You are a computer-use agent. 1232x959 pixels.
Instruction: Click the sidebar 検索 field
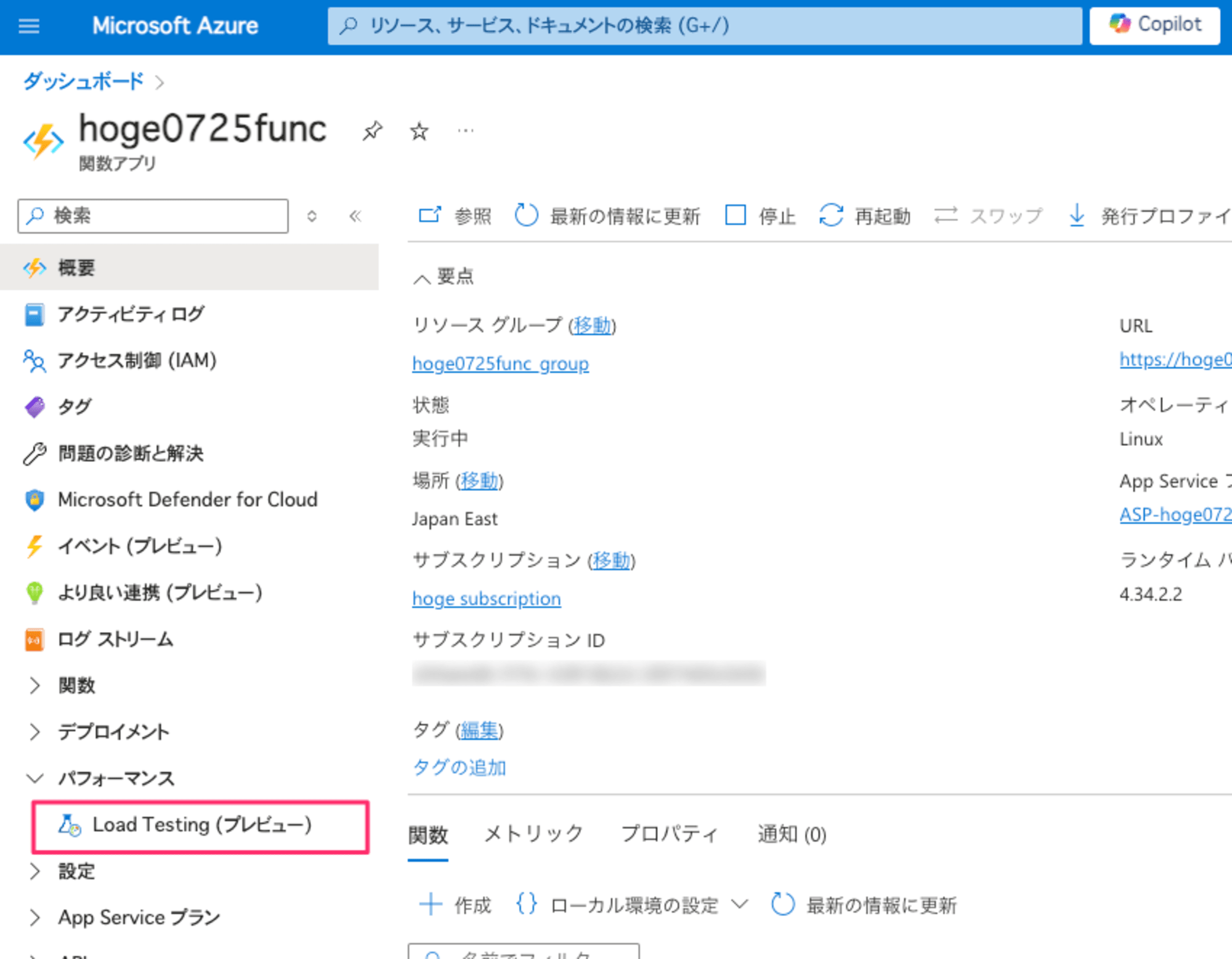tap(153, 216)
